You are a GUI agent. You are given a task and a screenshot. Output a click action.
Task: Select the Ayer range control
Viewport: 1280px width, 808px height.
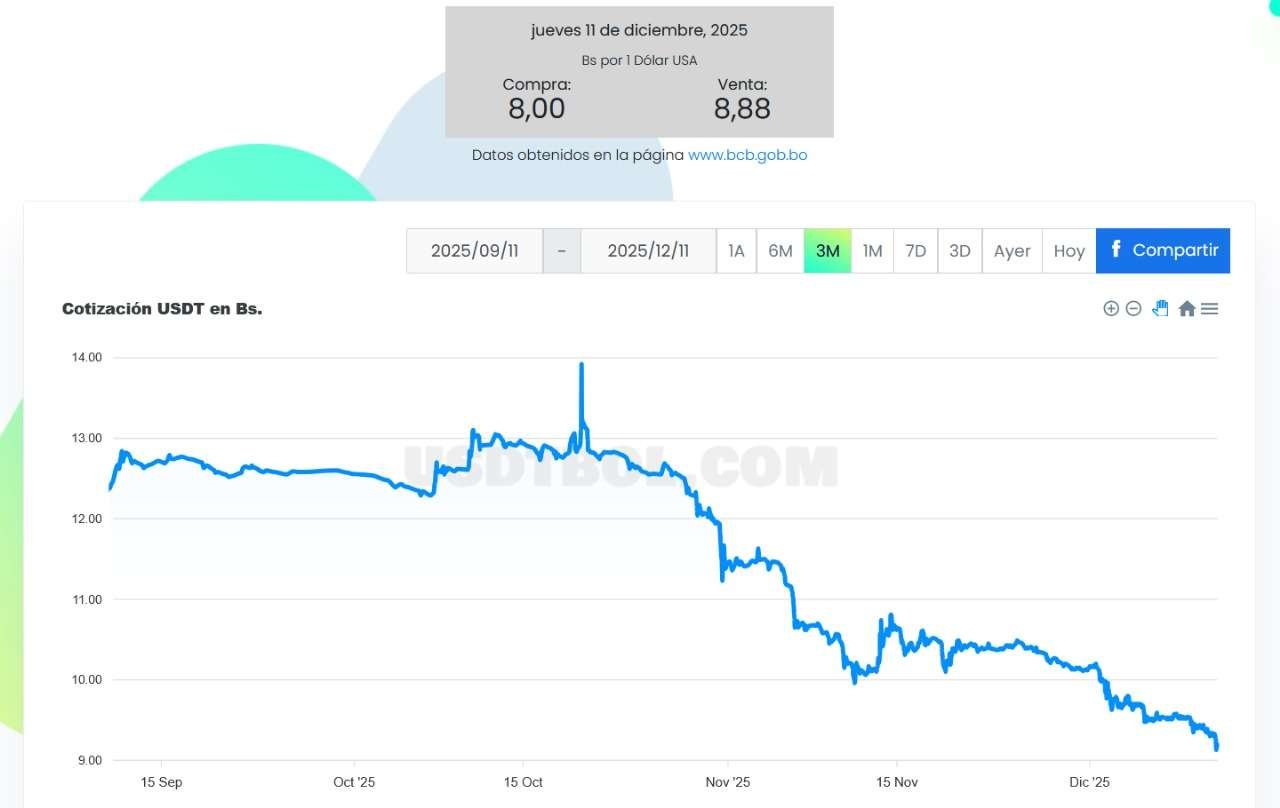click(x=1012, y=251)
